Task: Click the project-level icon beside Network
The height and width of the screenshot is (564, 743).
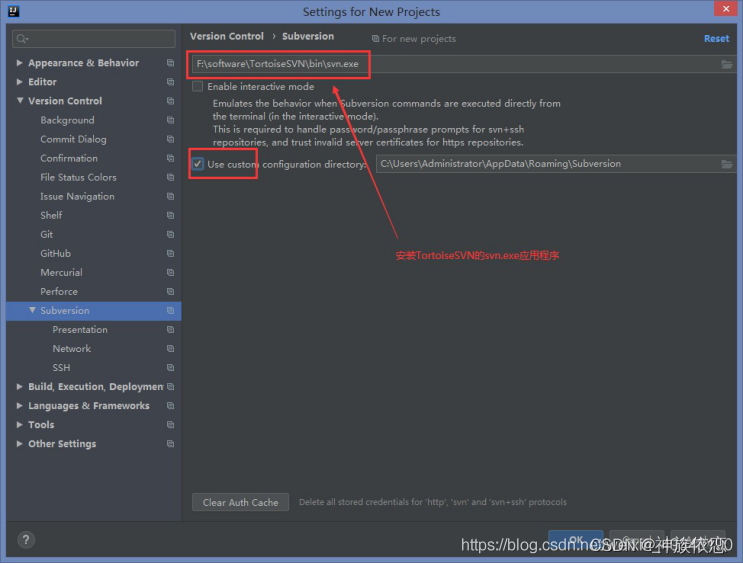Action: coord(171,348)
